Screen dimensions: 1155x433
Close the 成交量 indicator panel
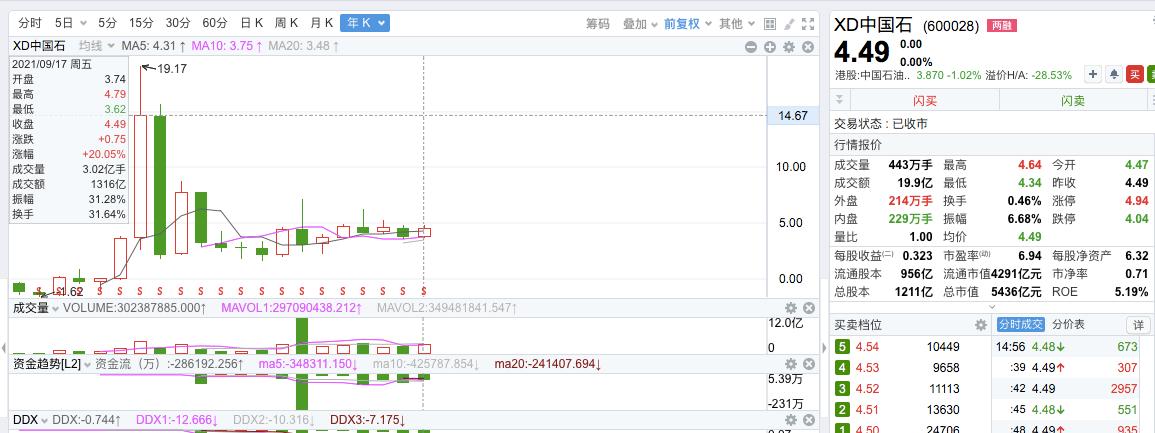click(x=808, y=308)
